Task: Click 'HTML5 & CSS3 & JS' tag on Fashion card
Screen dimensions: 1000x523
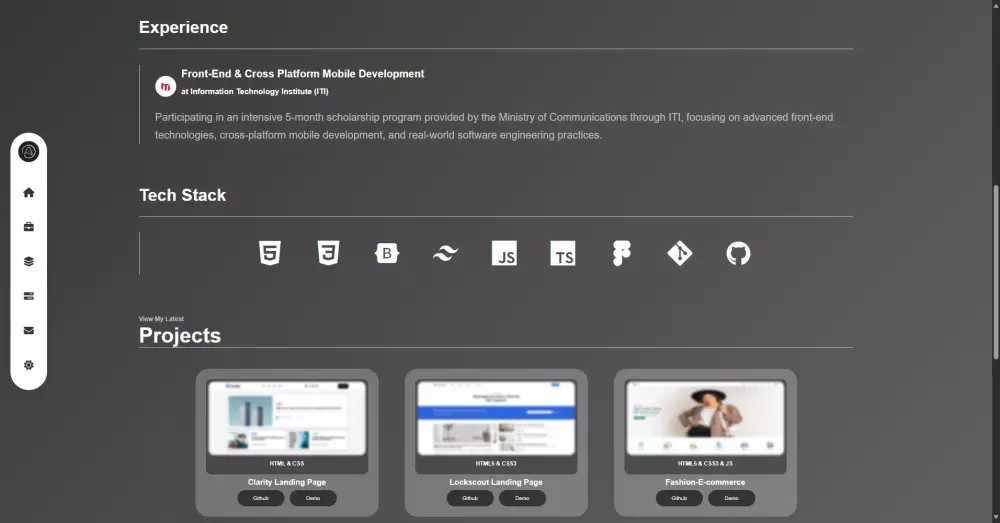Action: (705, 464)
